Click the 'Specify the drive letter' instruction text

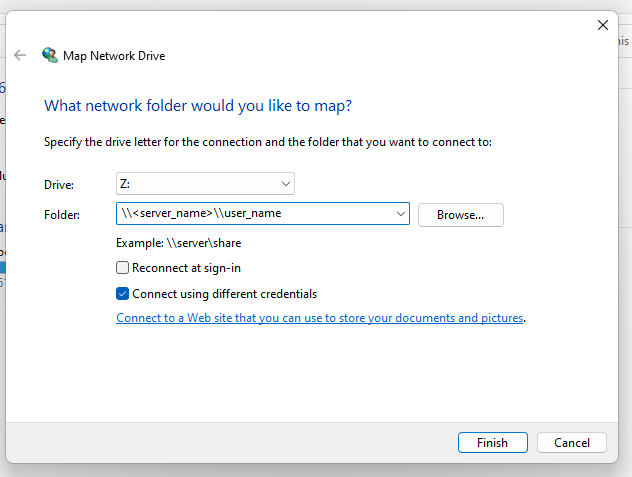click(x=268, y=142)
